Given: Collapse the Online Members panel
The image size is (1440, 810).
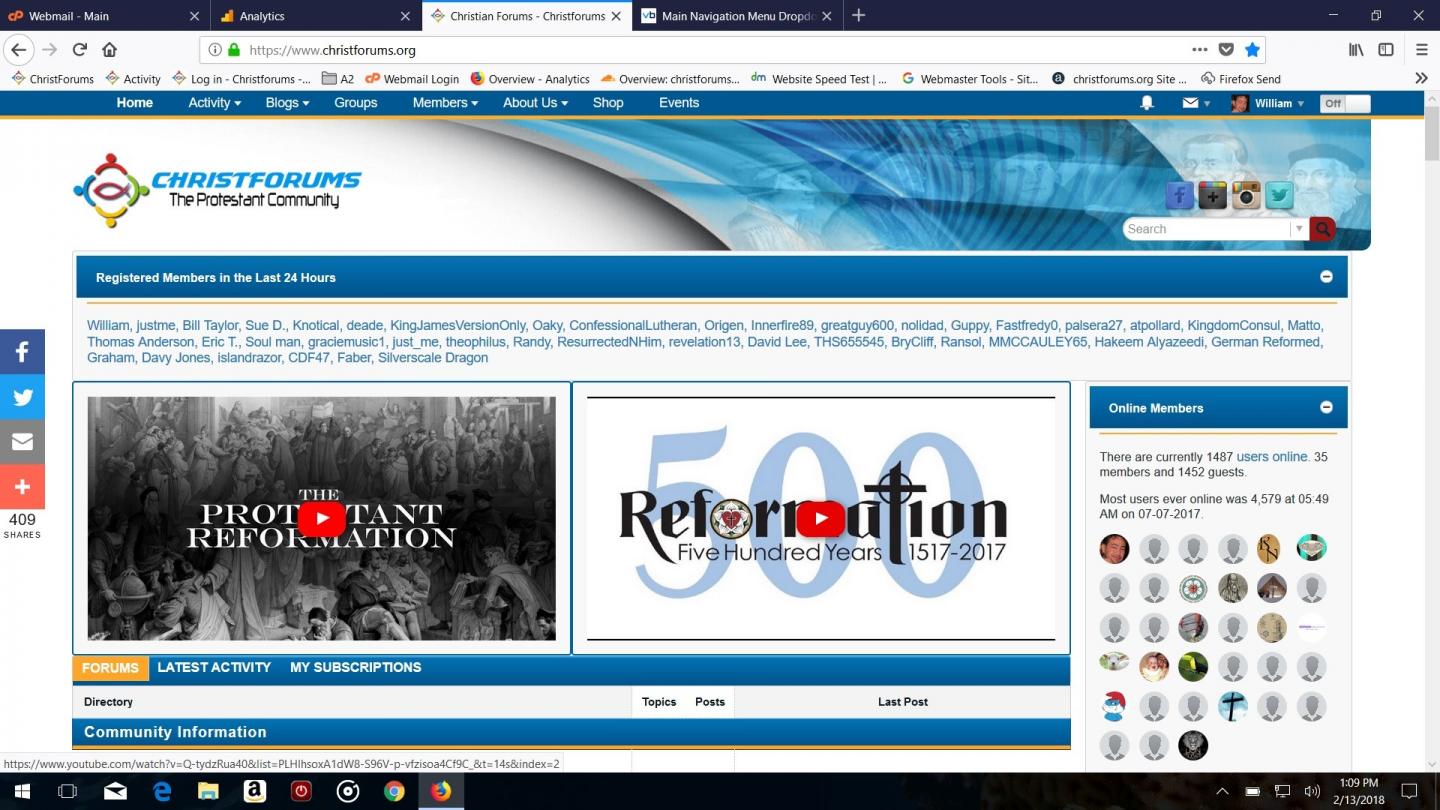Looking at the screenshot, I should [x=1326, y=407].
